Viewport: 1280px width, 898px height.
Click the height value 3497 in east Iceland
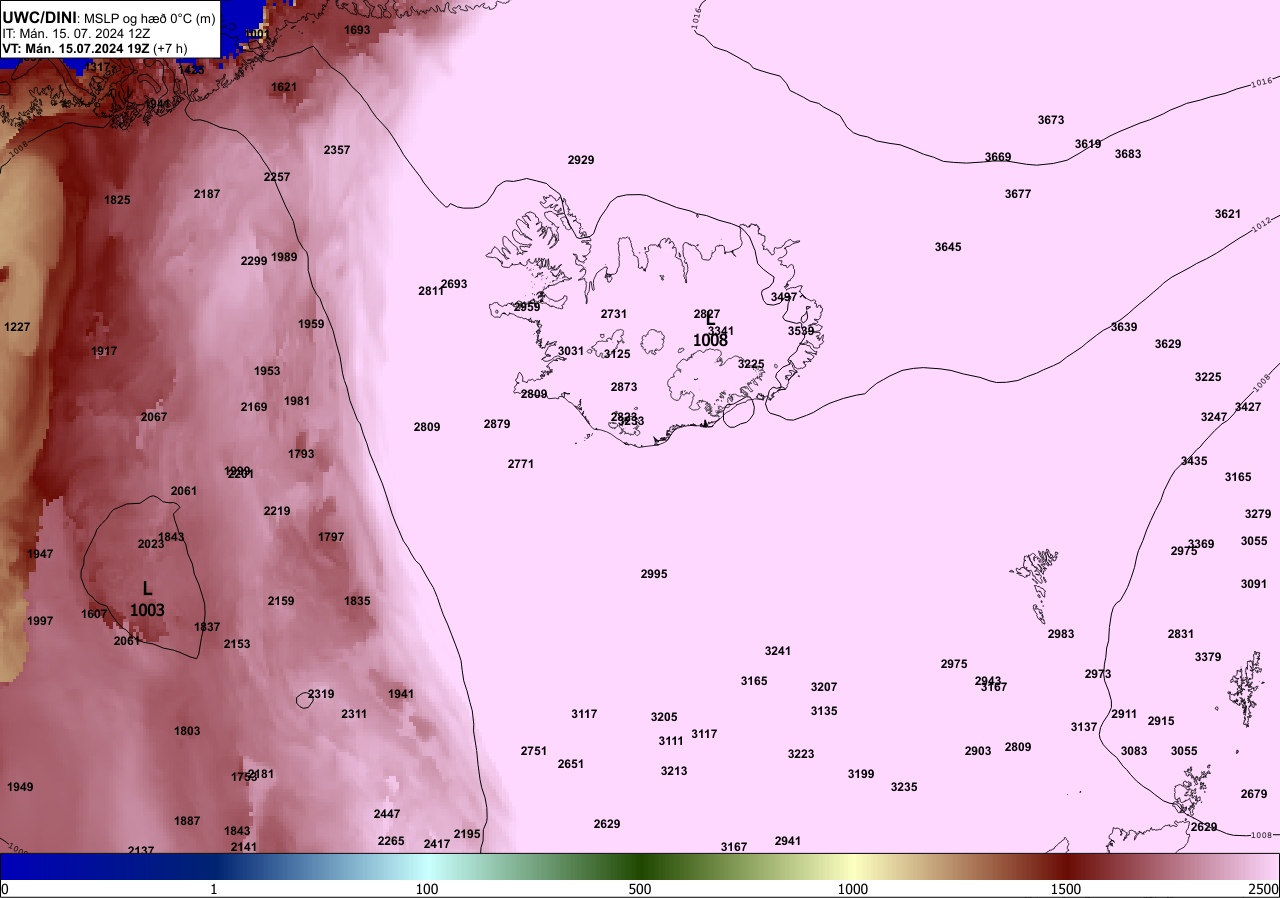pyautogui.click(x=785, y=297)
